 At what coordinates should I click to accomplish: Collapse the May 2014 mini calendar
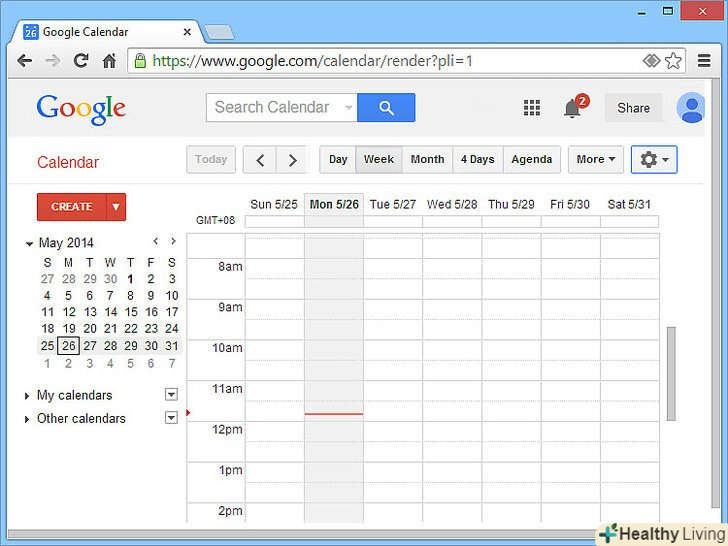[29, 243]
